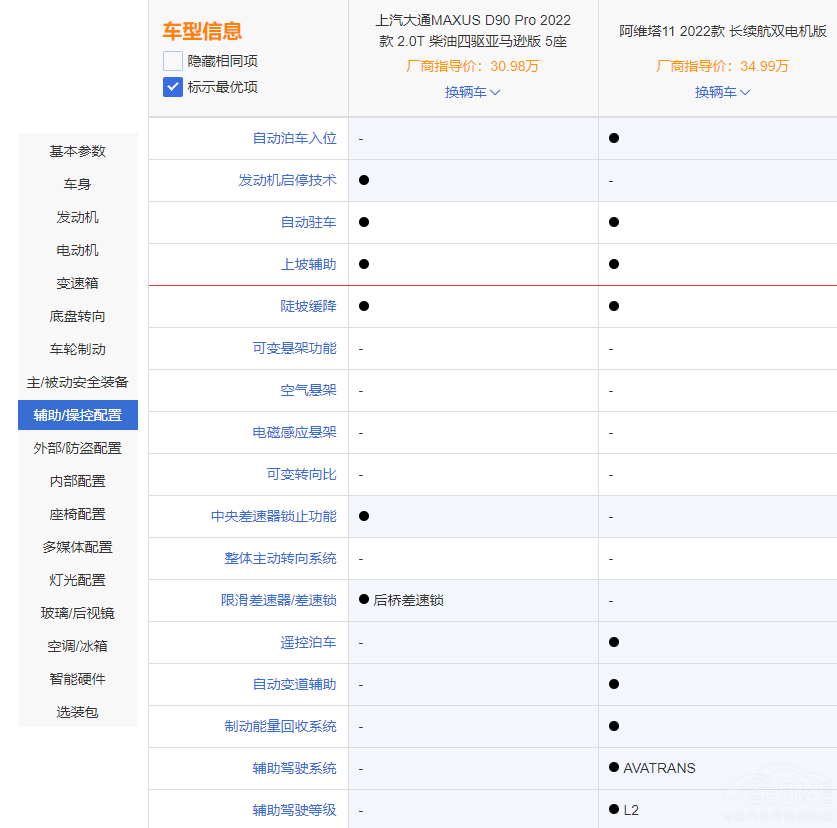Click the 限滑差速器/差速锁 link
Viewport: 837px width, 828px height.
pos(278,600)
